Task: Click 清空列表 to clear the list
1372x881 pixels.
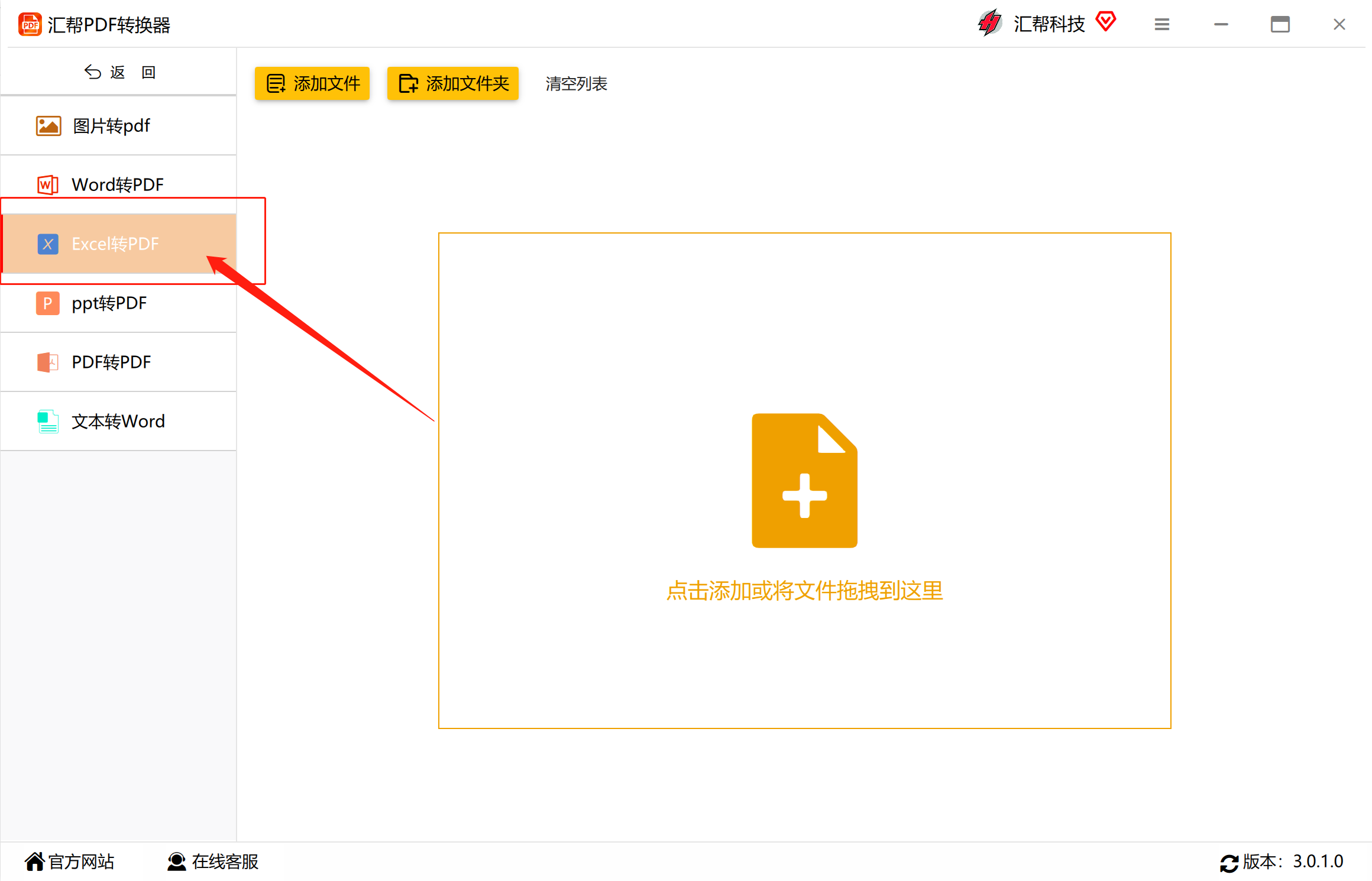Action: pos(577,84)
